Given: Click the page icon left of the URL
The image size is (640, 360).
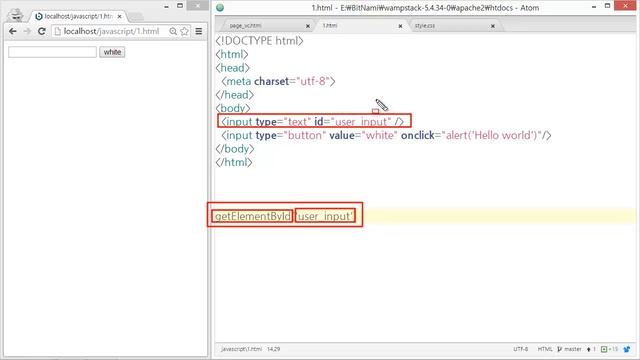Looking at the screenshot, I should [58, 31].
